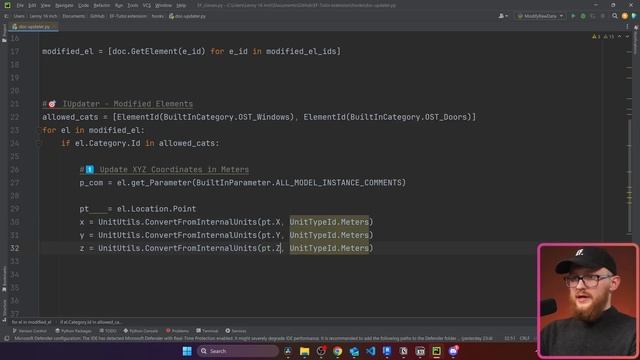Open the user account dropdown icon
Image resolution: width=640 pixels, height=360 pixels.
pos(503,16)
